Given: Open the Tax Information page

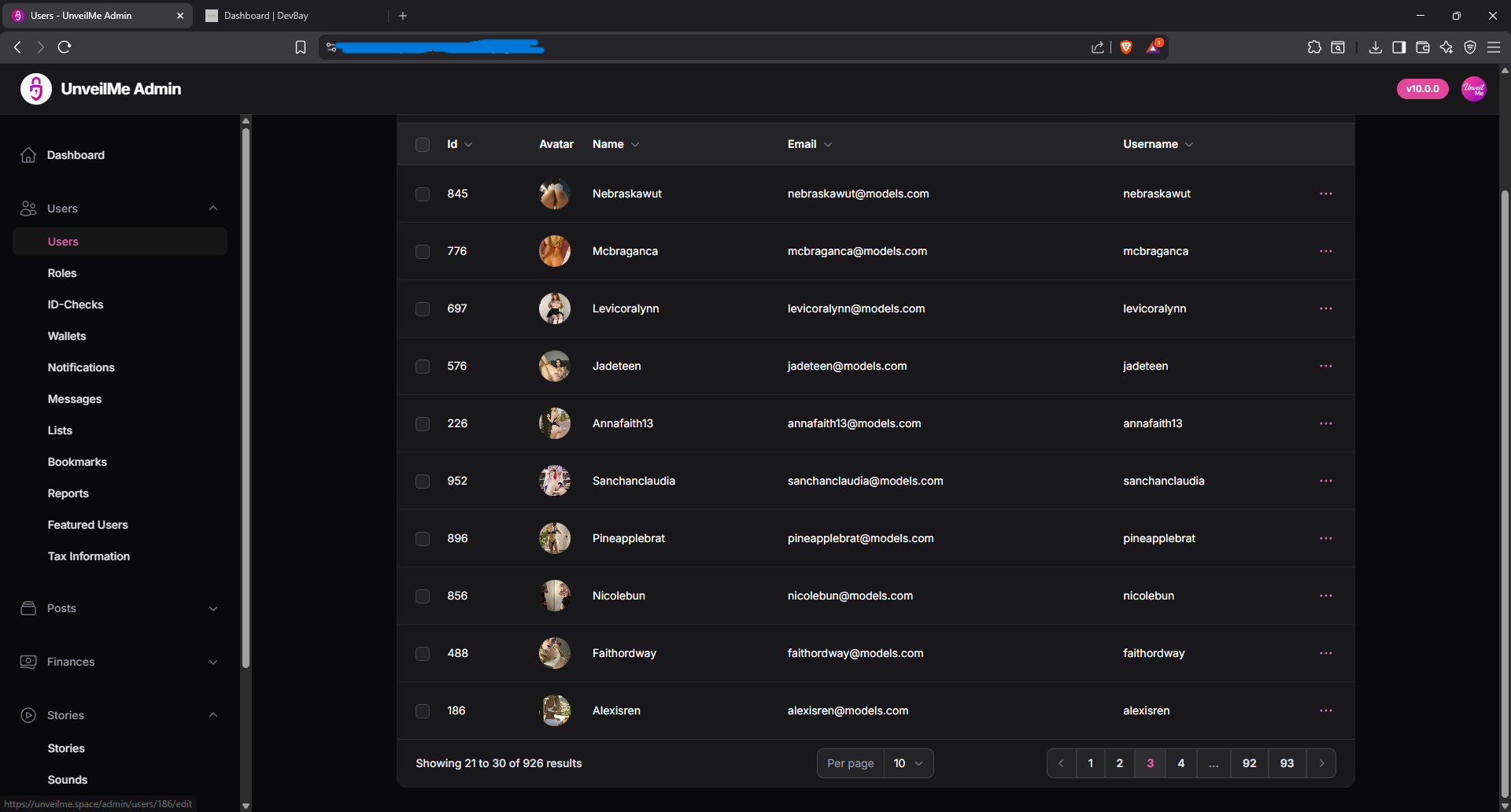Looking at the screenshot, I should (x=88, y=556).
